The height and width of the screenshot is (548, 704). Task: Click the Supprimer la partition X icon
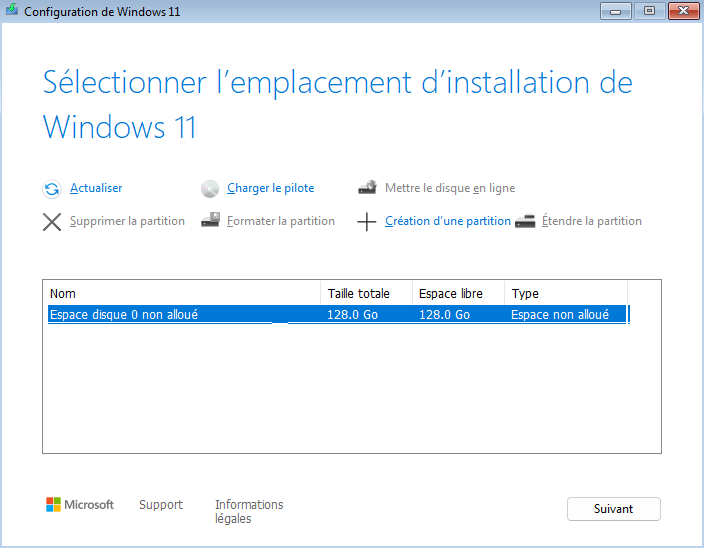[x=52, y=222]
